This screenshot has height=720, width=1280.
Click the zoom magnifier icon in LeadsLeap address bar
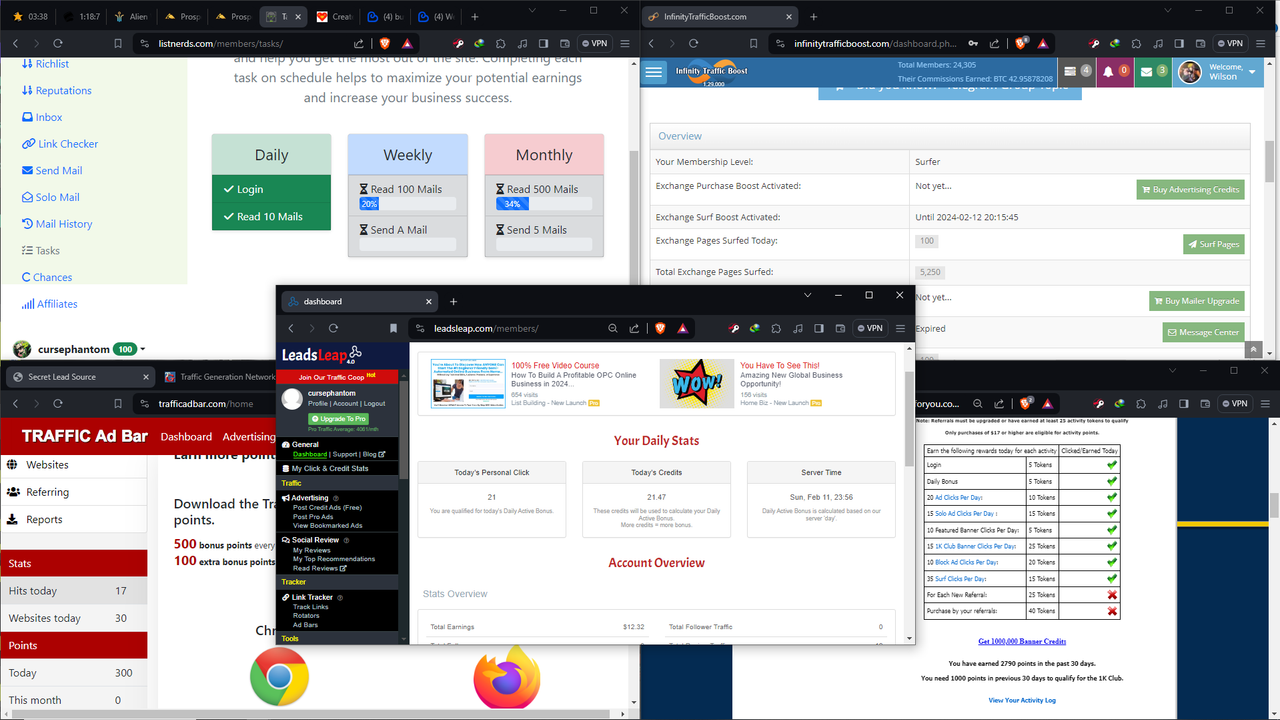coord(613,328)
